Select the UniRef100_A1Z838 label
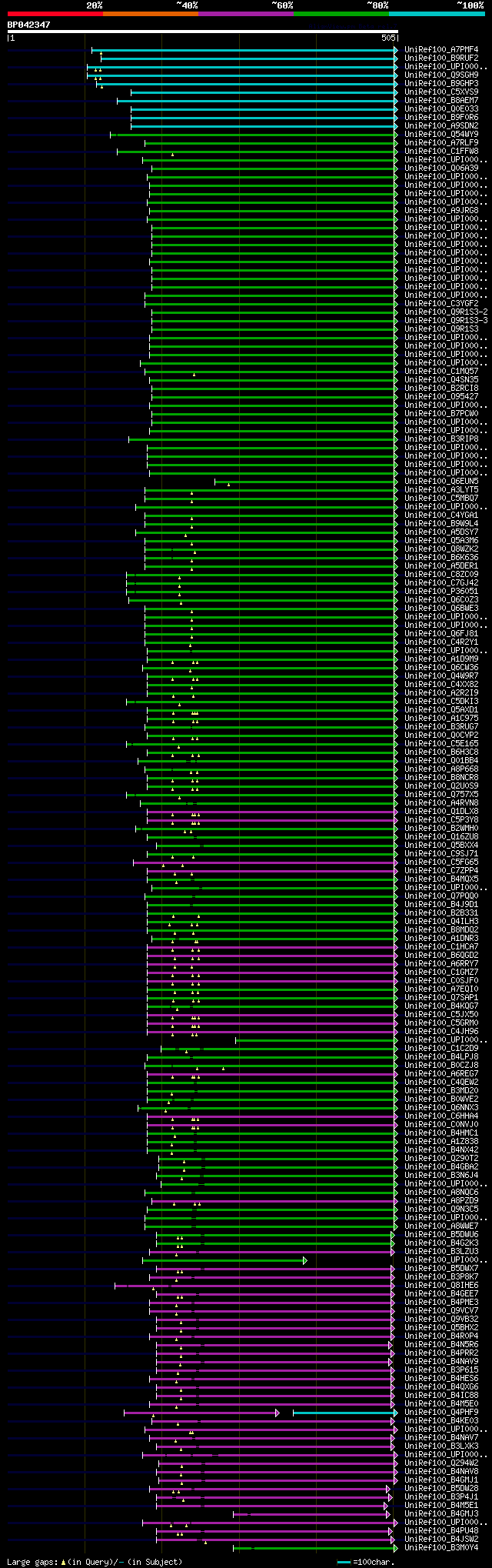Screen dimensions: 492x1568 point(441,1142)
